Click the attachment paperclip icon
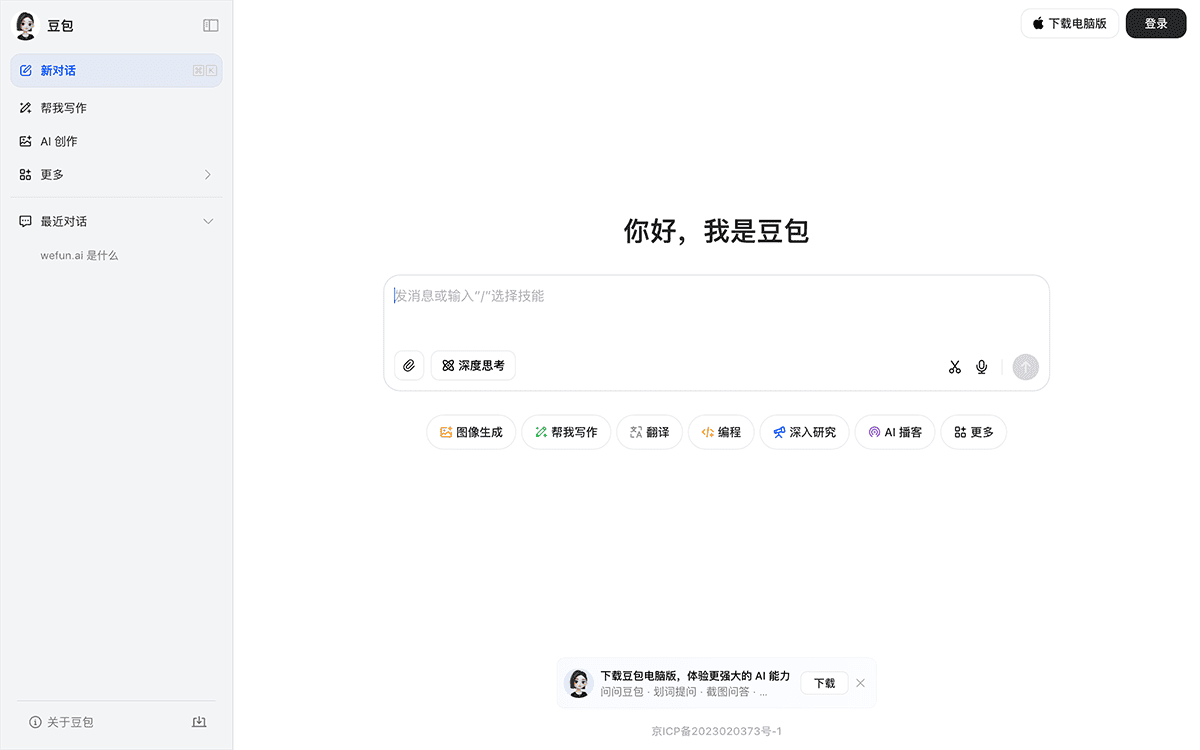The width and height of the screenshot is (1200, 750). click(408, 365)
